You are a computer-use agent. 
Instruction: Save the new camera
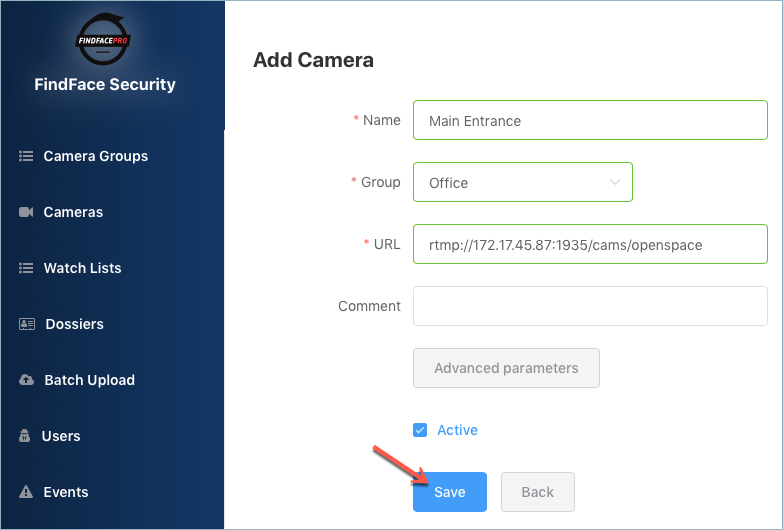[x=450, y=492]
